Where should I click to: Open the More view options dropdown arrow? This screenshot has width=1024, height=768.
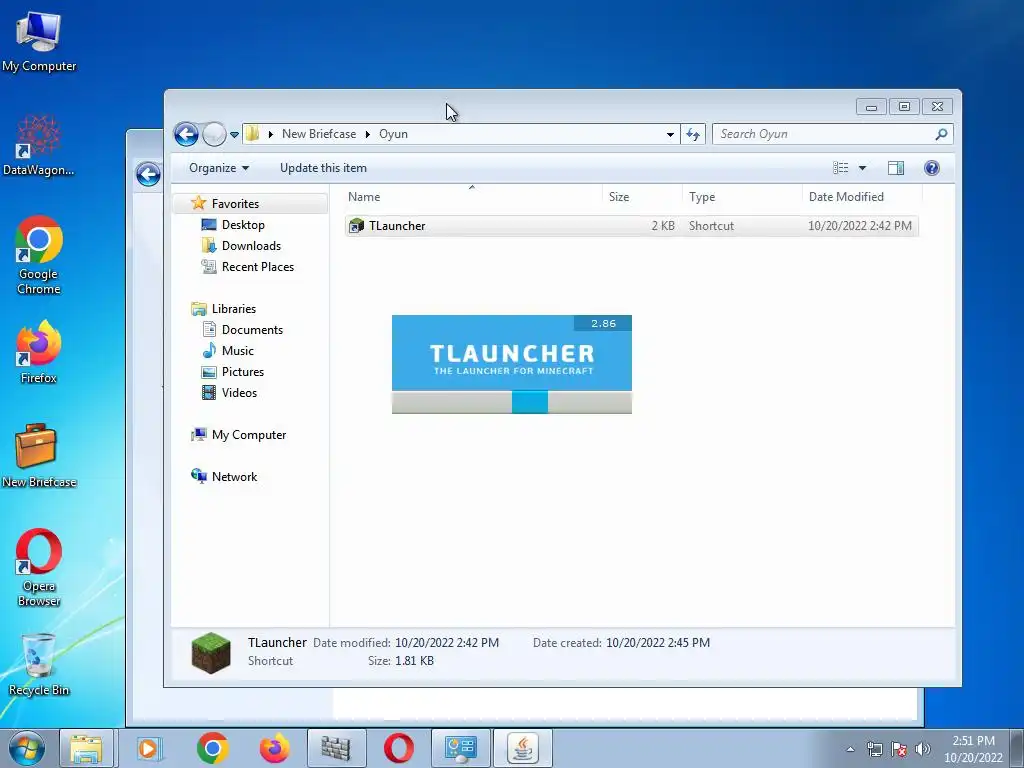(x=862, y=168)
